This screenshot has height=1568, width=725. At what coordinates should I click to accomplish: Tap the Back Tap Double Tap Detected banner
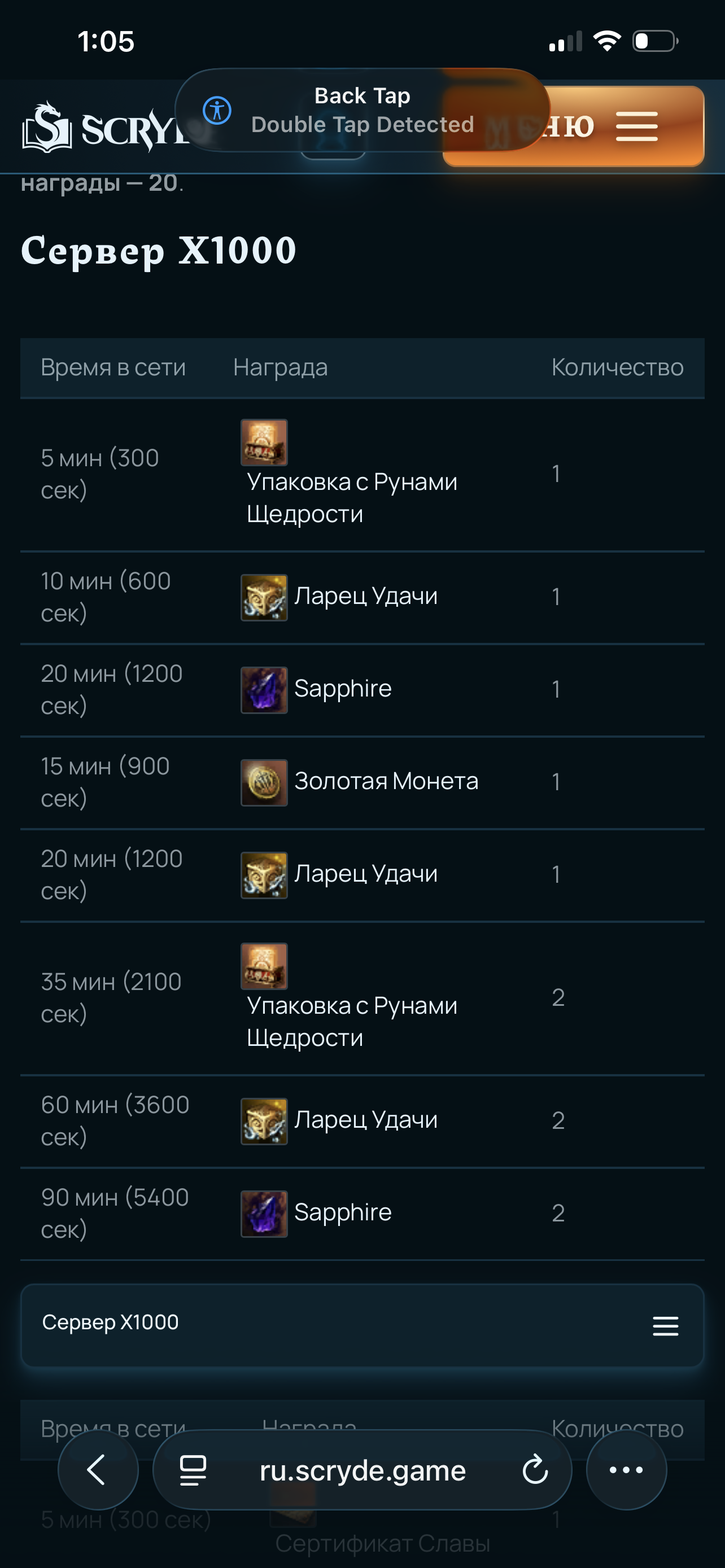point(362,110)
